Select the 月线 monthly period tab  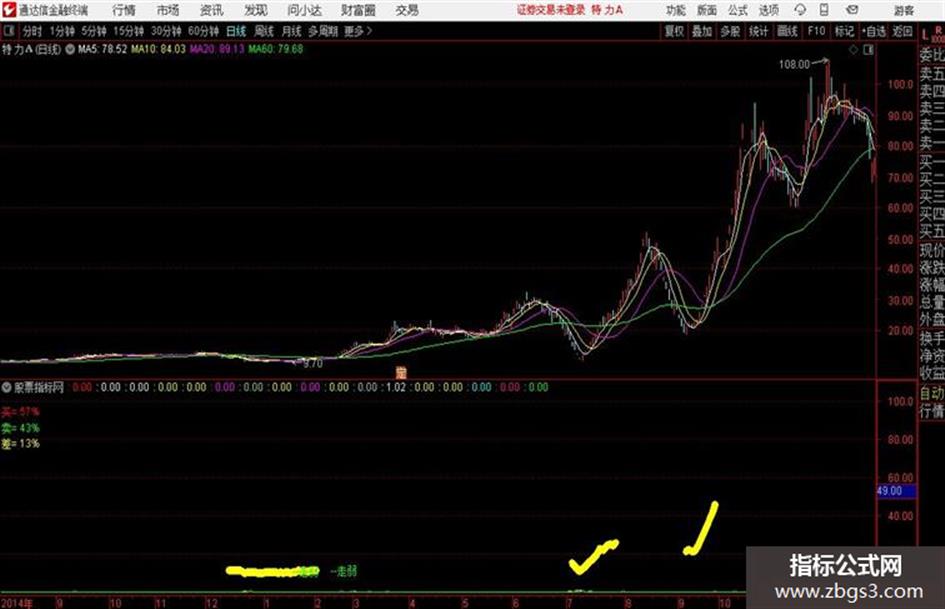[292, 31]
